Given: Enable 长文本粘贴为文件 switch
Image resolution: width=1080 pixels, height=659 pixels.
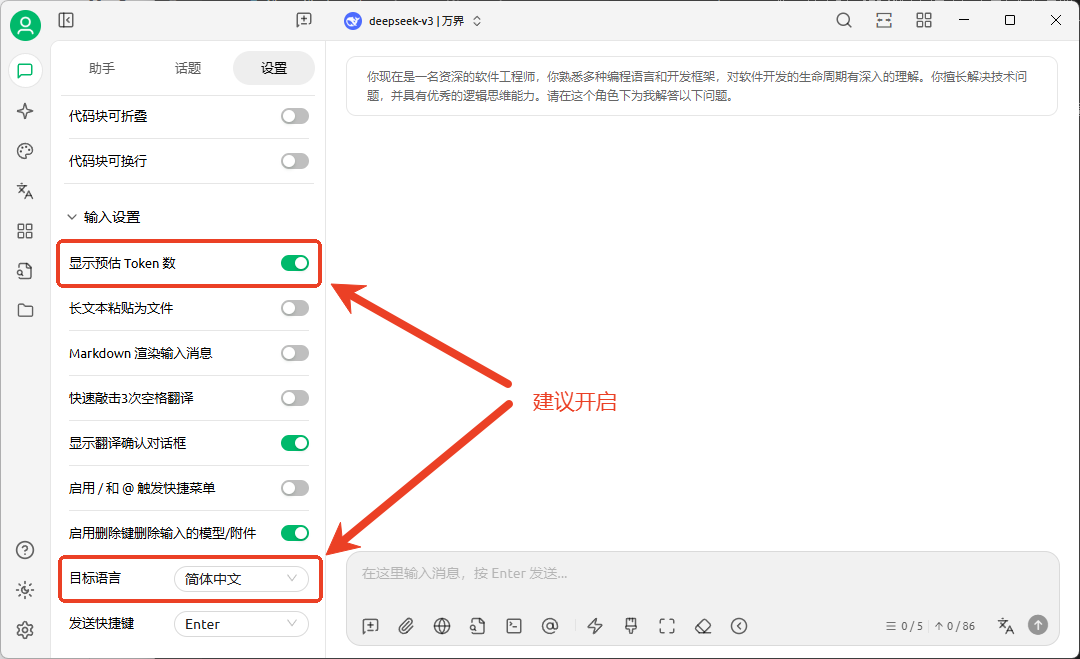Looking at the screenshot, I should (x=295, y=308).
